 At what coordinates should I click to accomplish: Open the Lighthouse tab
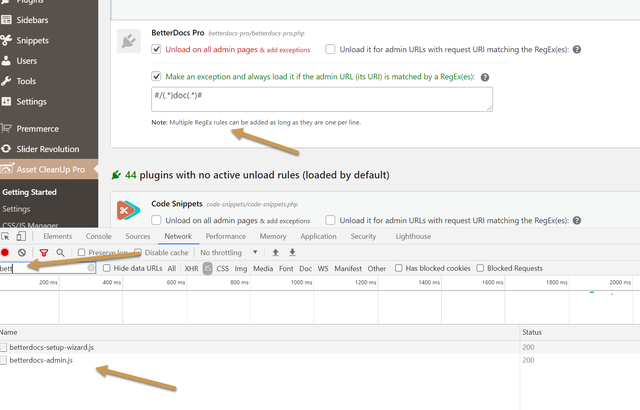pos(413,236)
